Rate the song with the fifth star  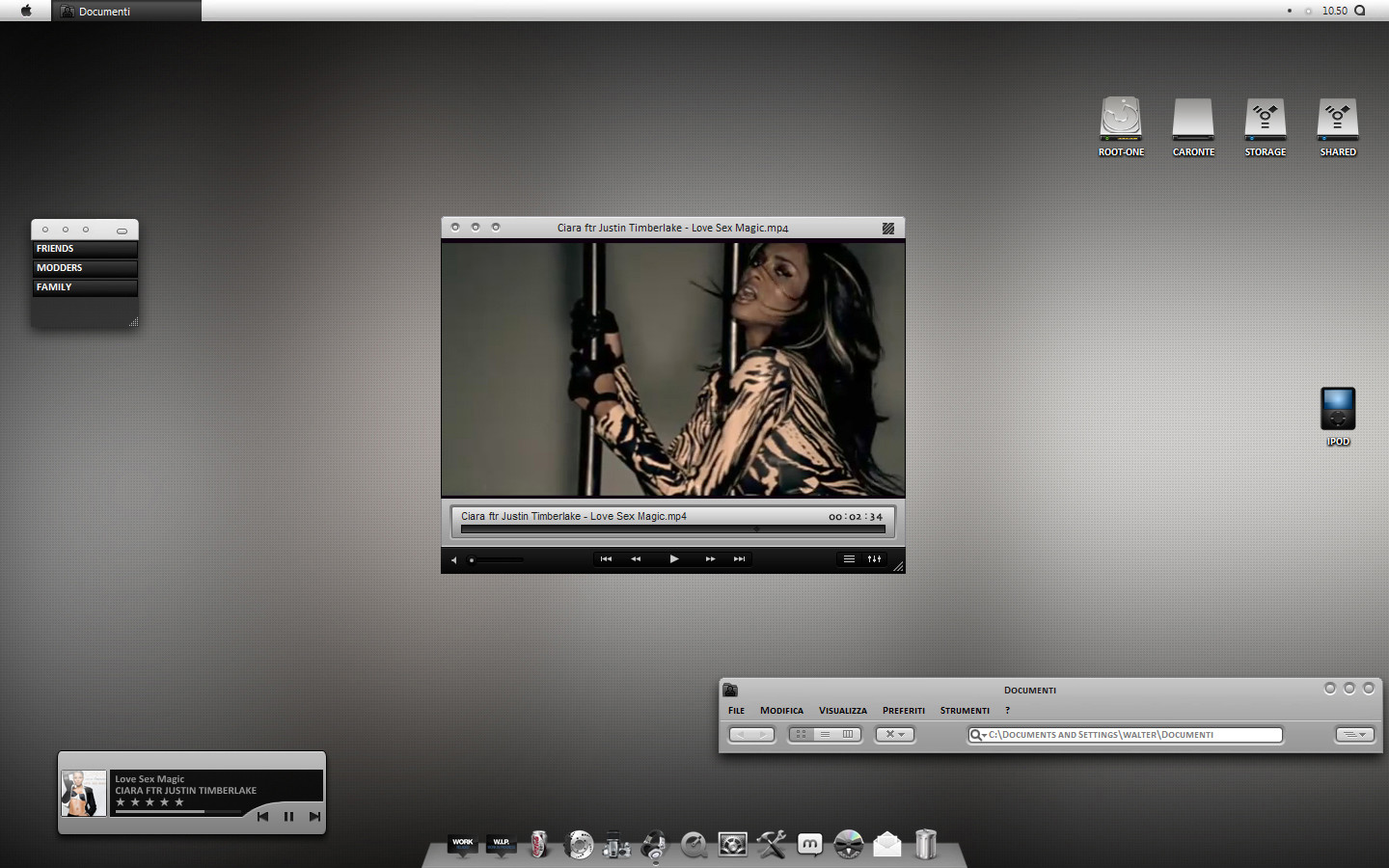coord(179,802)
